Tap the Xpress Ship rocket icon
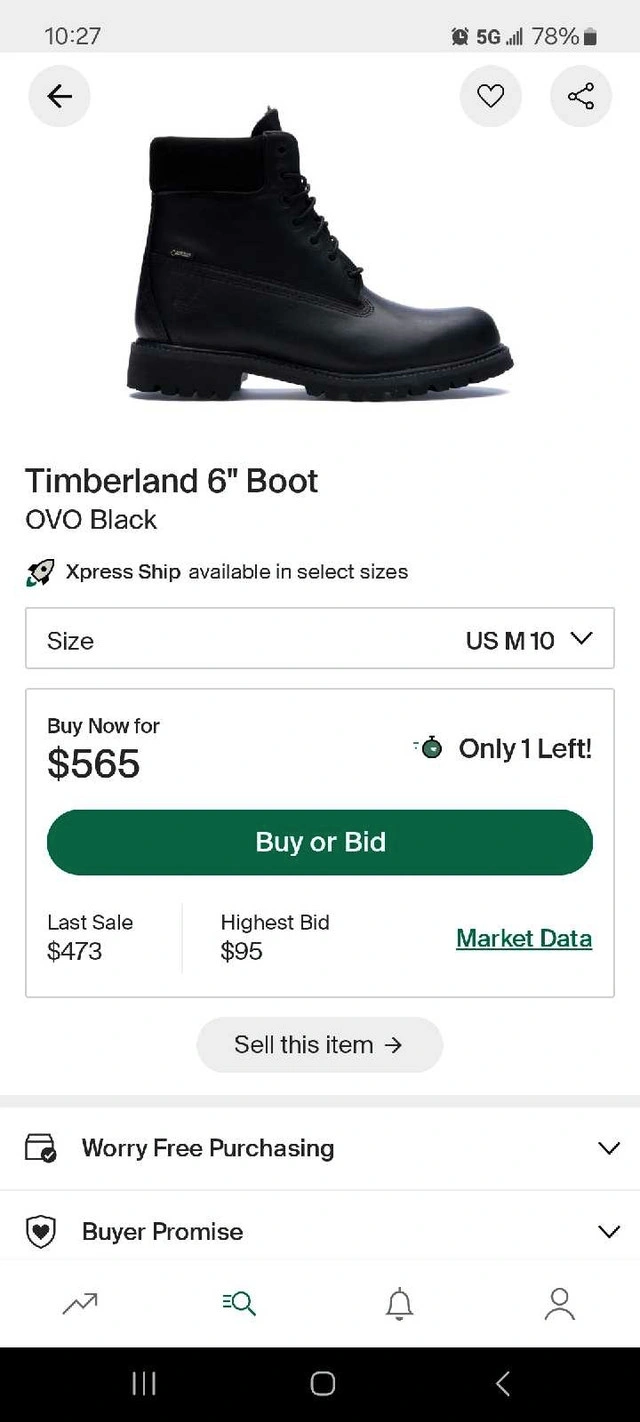 (x=40, y=573)
